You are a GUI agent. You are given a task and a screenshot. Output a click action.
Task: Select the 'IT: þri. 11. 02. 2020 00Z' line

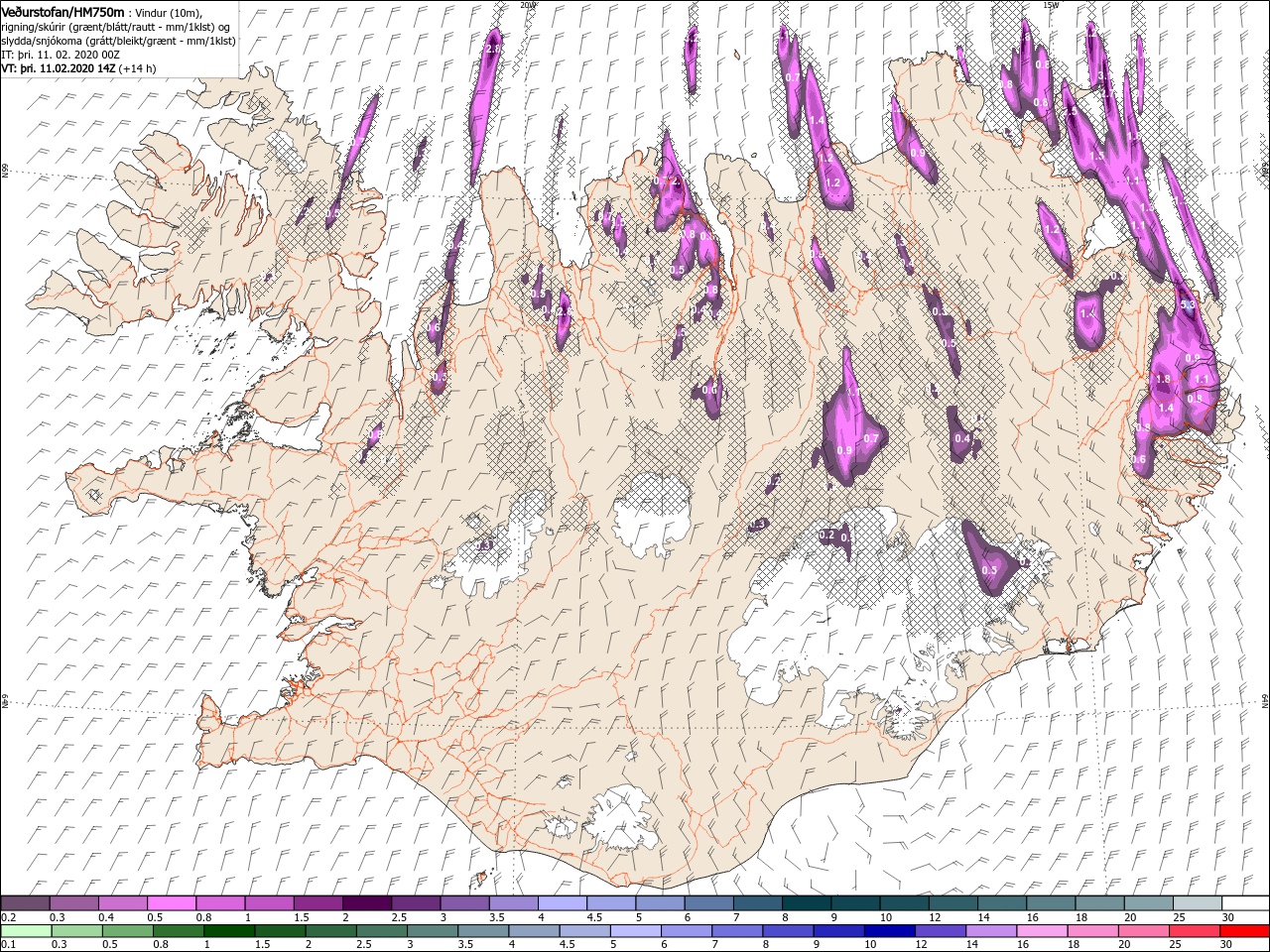tap(63, 55)
